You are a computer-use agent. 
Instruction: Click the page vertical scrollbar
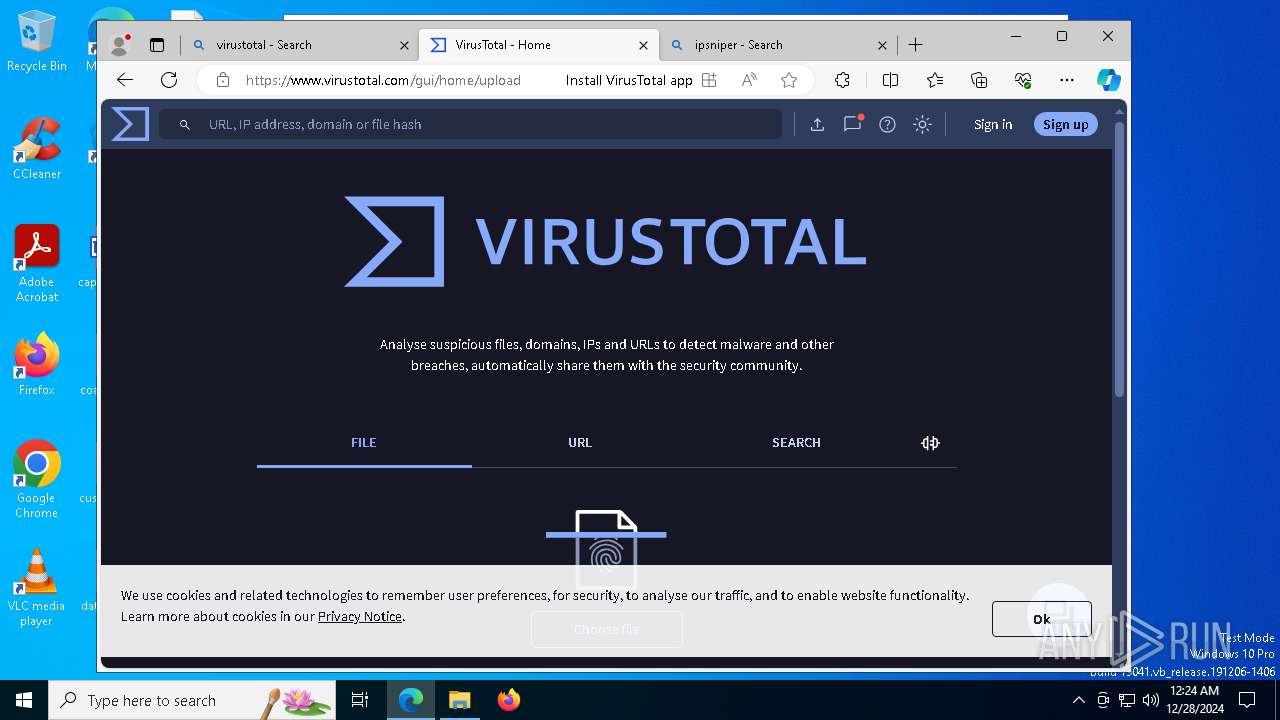click(1119, 260)
